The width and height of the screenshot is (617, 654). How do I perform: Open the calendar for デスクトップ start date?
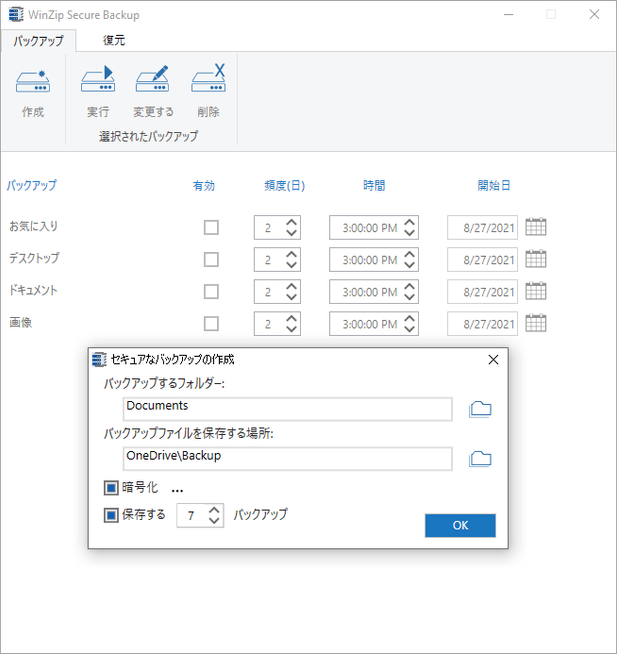[536, 259]
